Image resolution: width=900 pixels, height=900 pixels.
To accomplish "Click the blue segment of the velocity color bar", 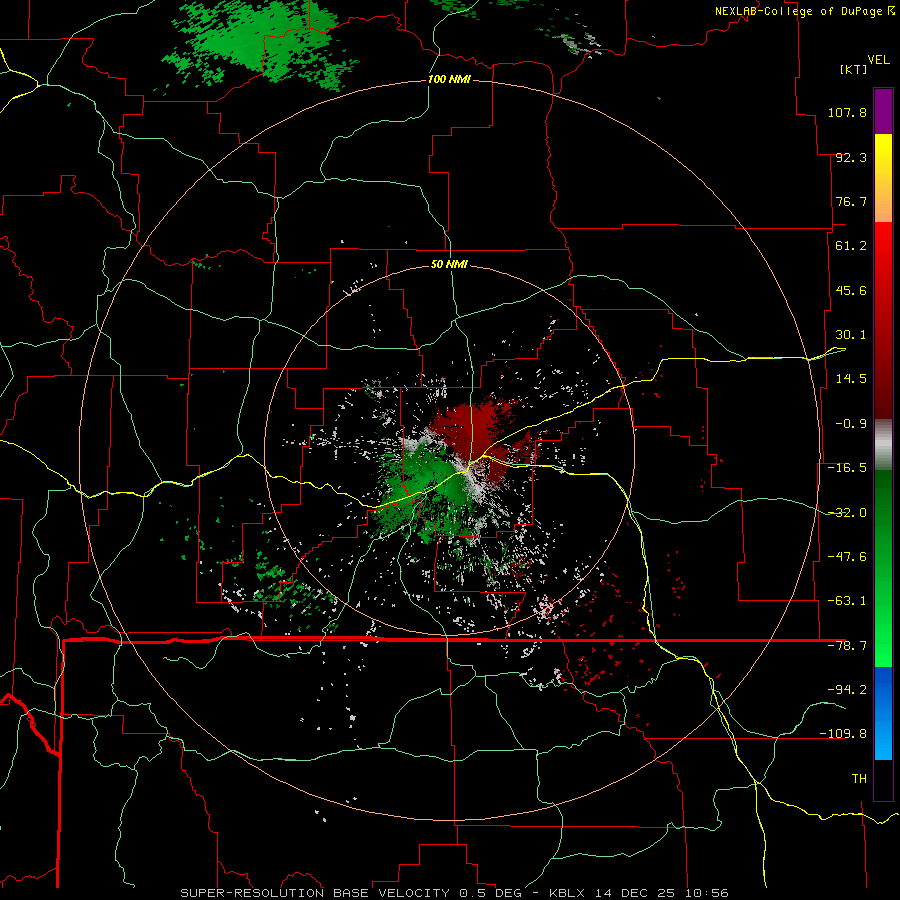I will coord(883,713).
